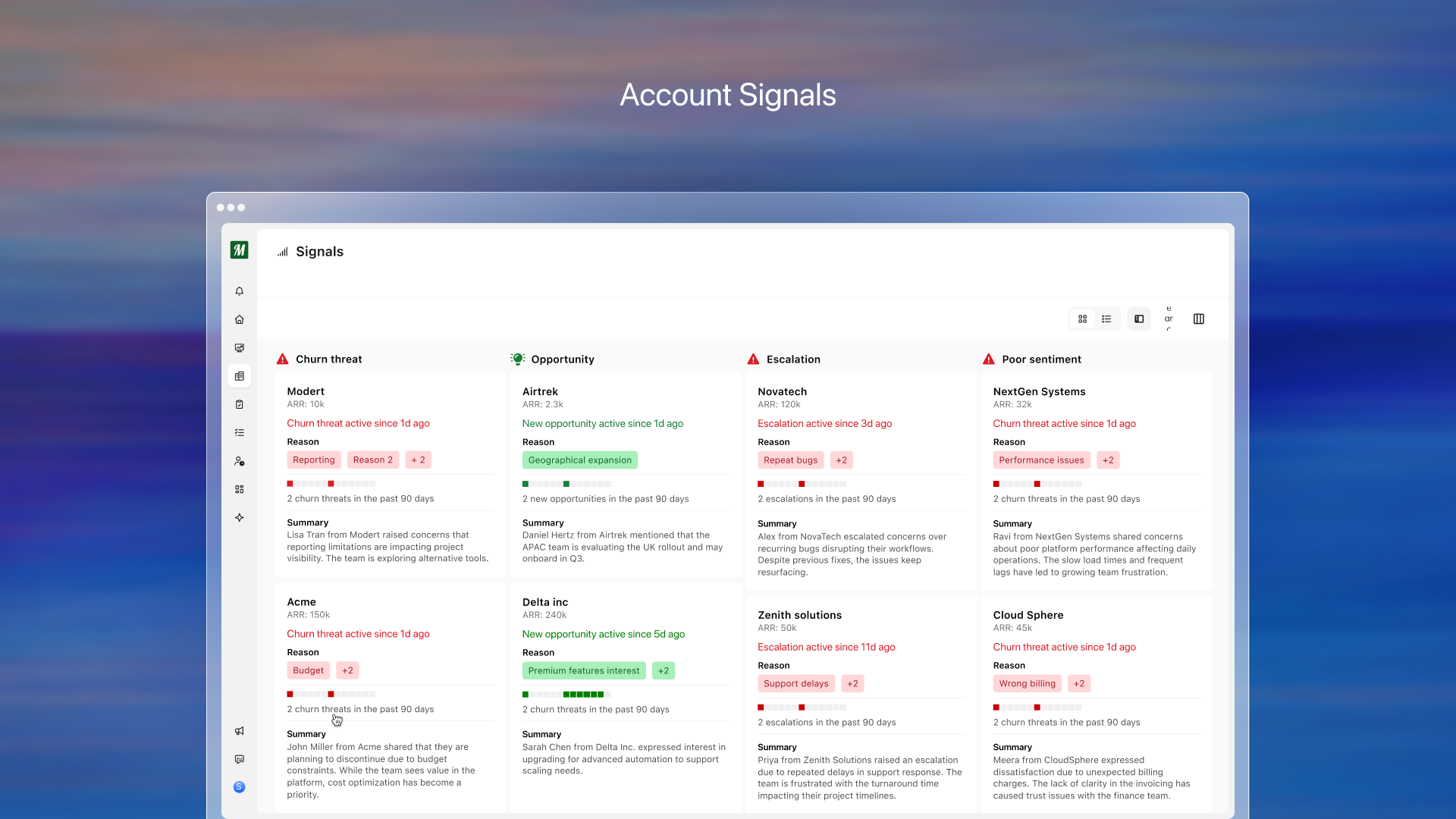This screenshot has width=1456, height=819.
Task: Open the monitor analytics sidebar icon
Action: [x=239, y=348]
